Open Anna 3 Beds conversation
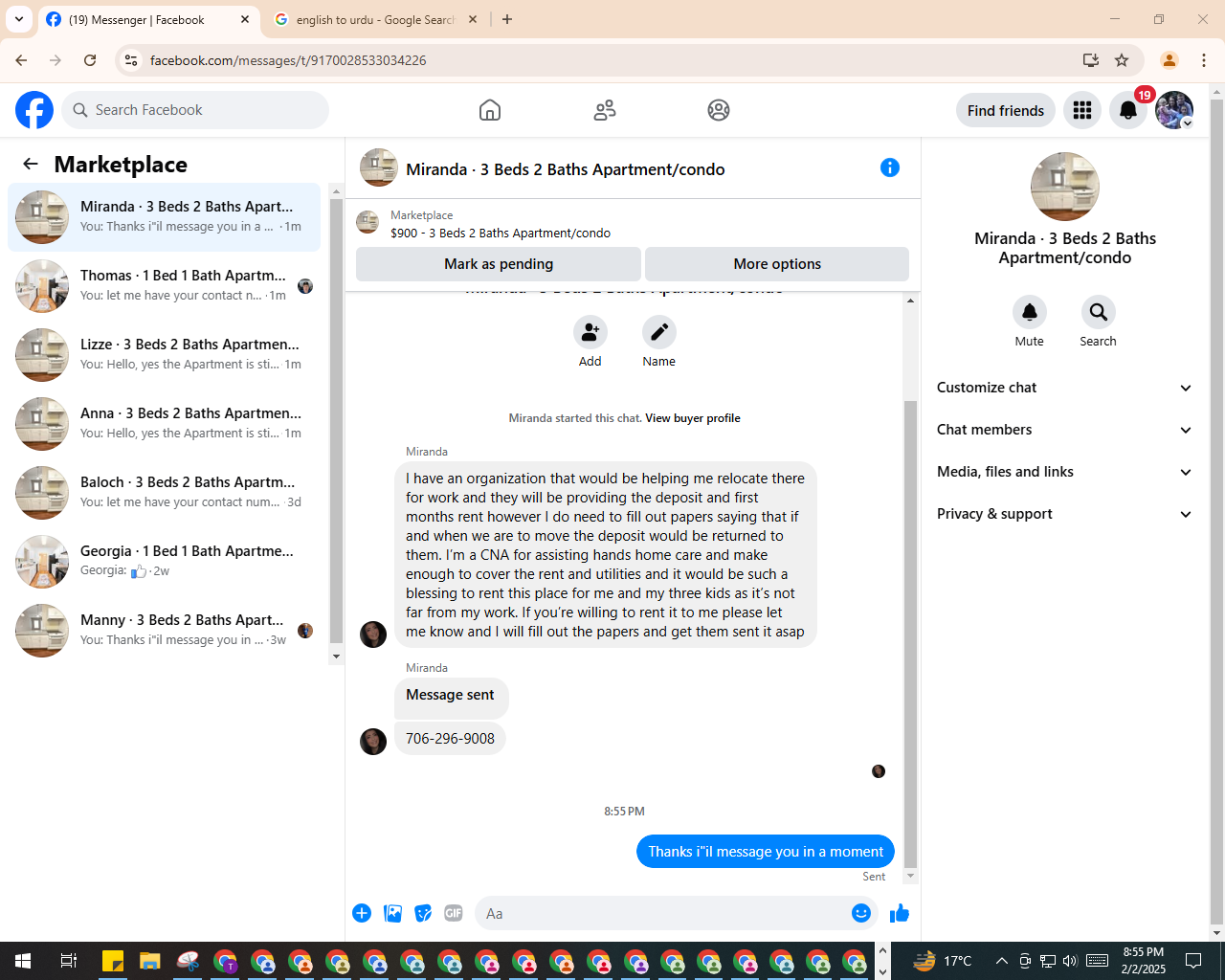The width and height of the screenshot is (1225, 980). point(165,424)
